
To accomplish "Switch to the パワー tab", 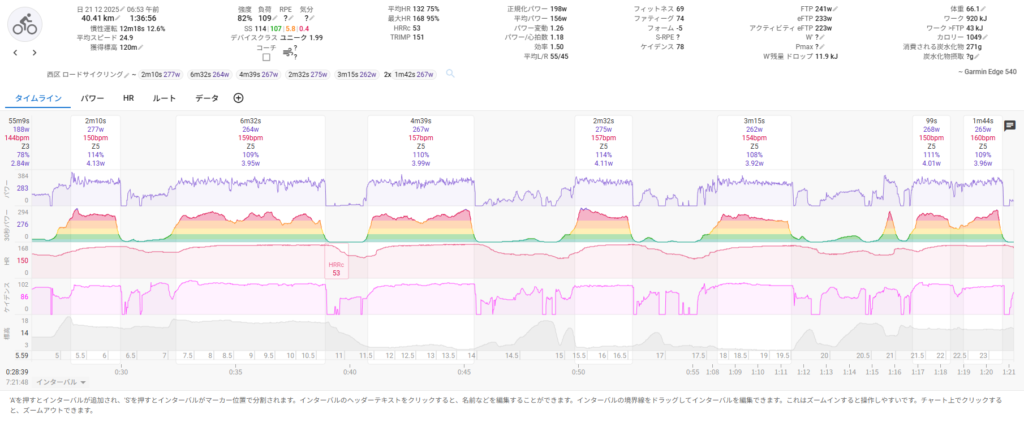I will pos(92,98).
